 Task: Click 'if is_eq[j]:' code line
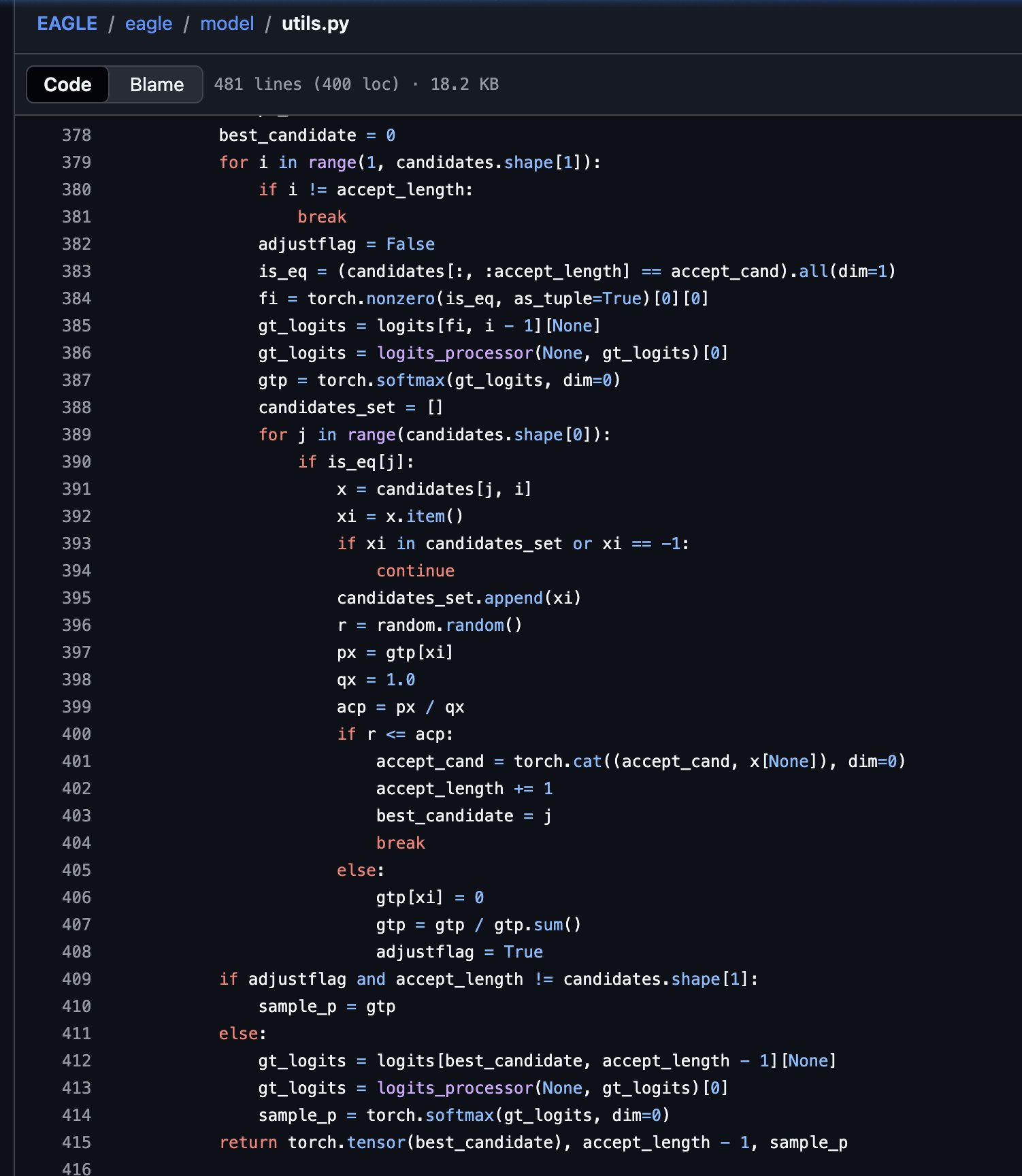click(x=356, y=462)
